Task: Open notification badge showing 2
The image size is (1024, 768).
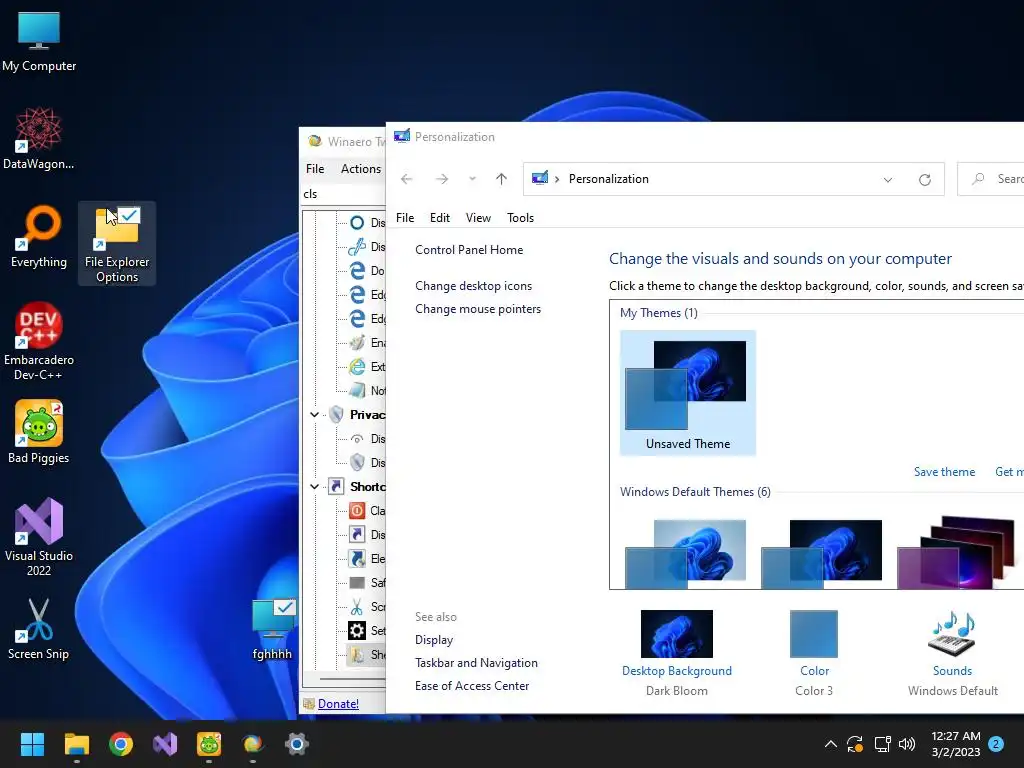Action: [996, 744]
